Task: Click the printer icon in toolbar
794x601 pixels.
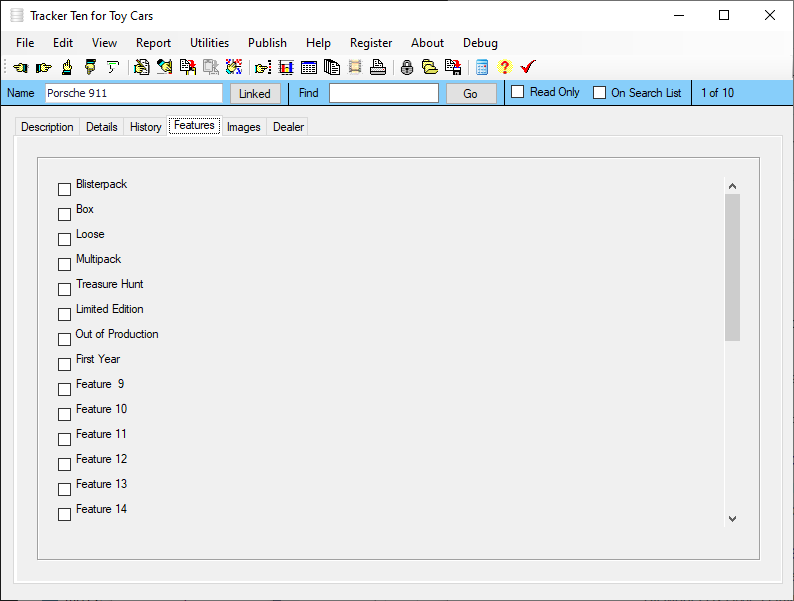Action: [378, 67]
